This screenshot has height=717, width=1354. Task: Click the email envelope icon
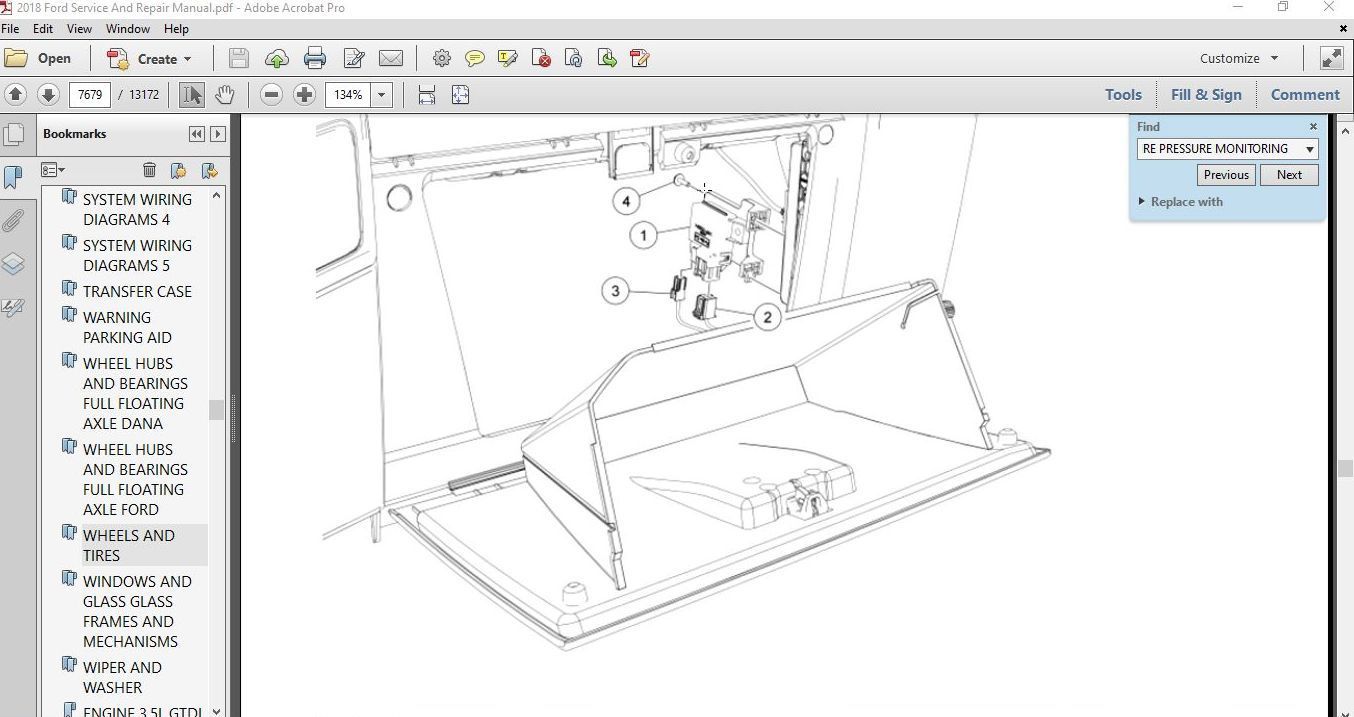point(391,59)
